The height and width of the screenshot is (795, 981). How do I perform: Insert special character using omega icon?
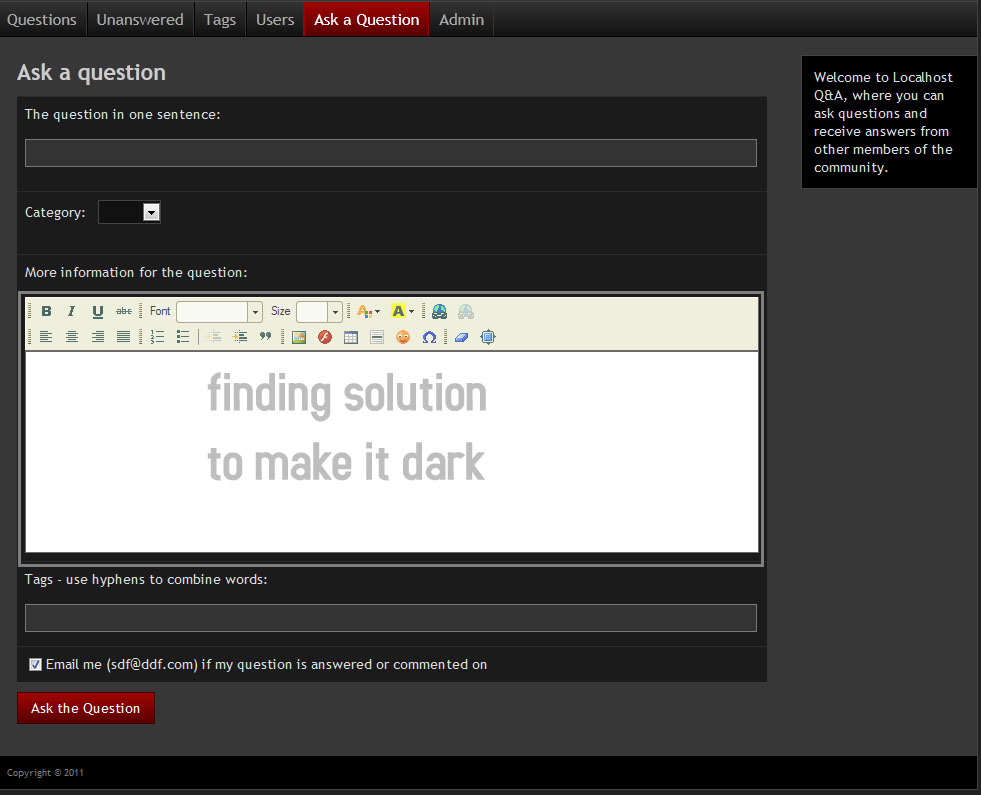pos(429,337)
